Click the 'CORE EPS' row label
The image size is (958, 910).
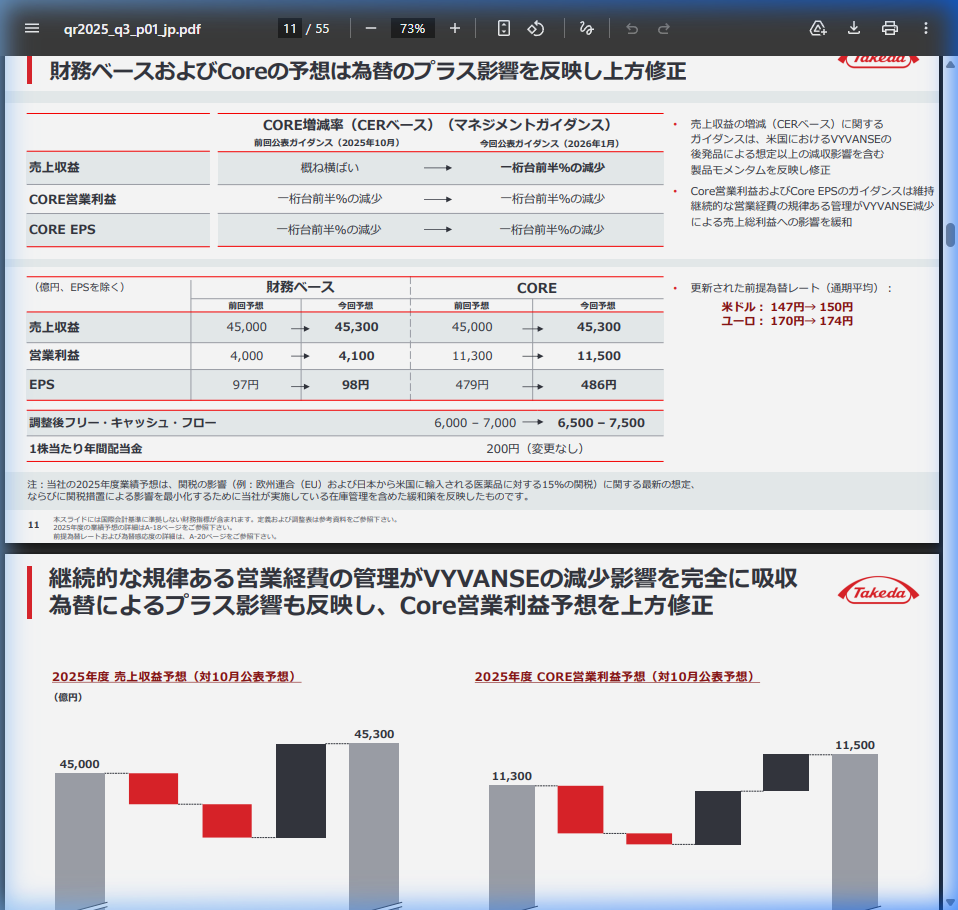pyautogui.click(x=62, y=229)
